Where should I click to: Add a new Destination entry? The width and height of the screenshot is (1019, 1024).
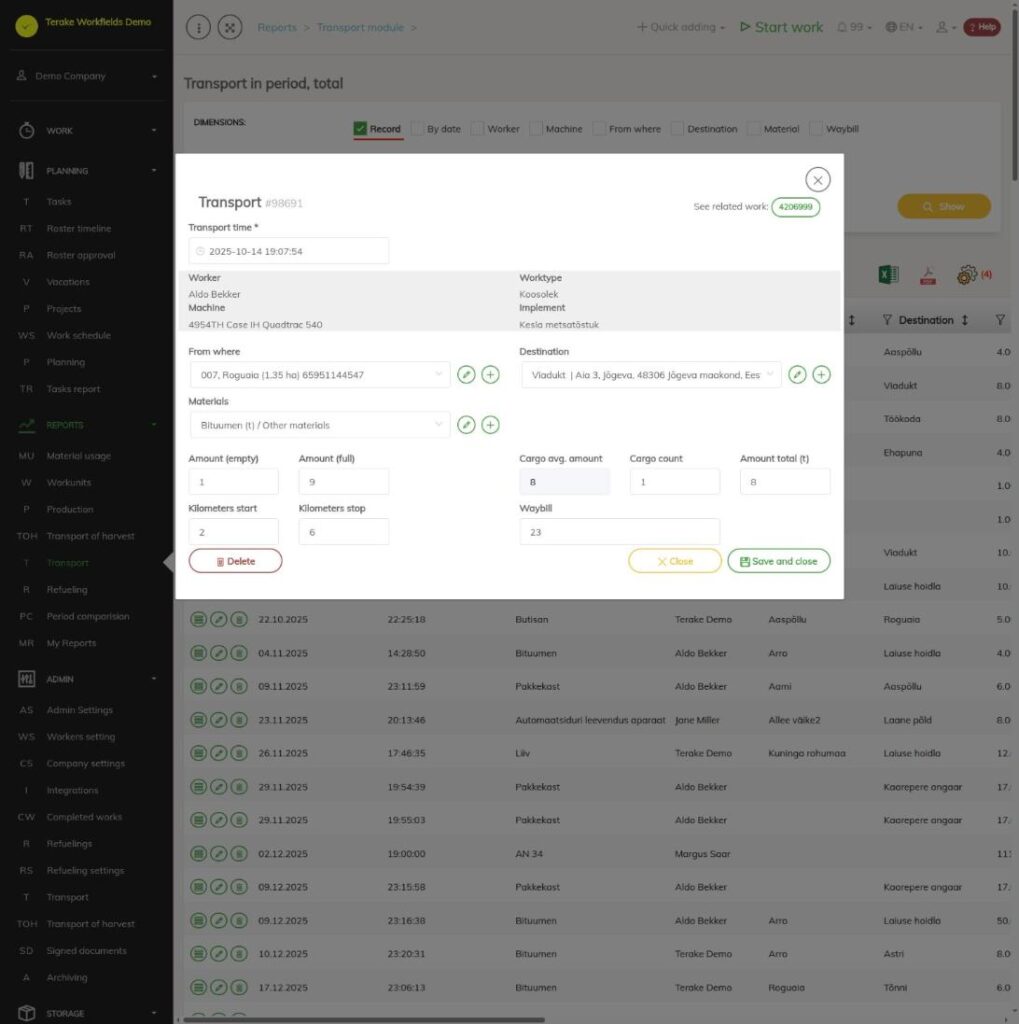[821, 375]
